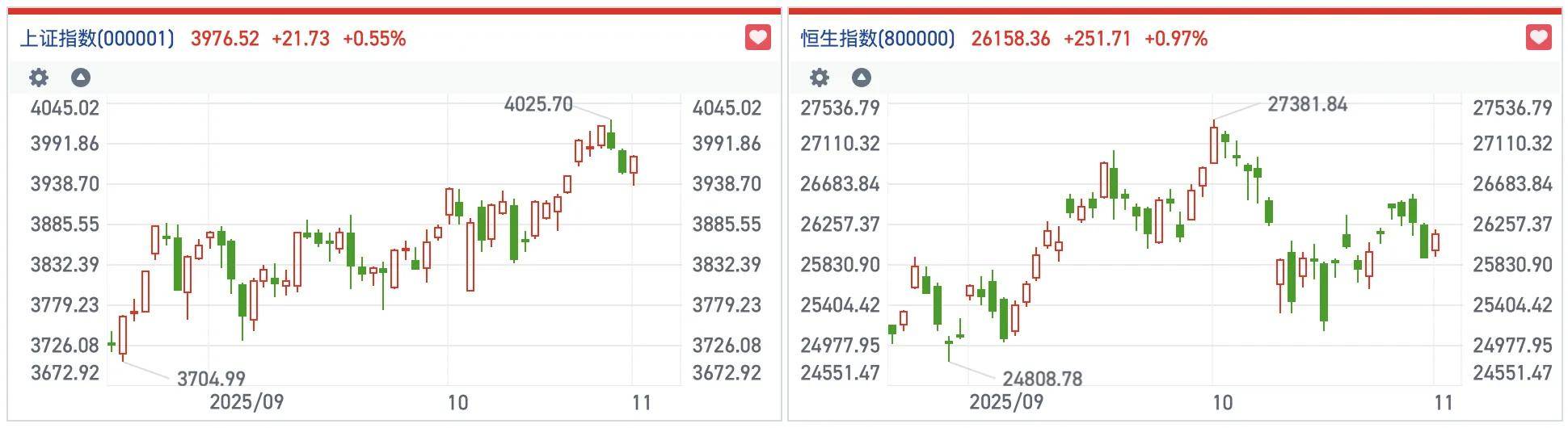Click the 2025/09 date label on 上证指数 chart
Viewport: 1568px width, 428px height.
pyautogui.click(x=247, y=401)
